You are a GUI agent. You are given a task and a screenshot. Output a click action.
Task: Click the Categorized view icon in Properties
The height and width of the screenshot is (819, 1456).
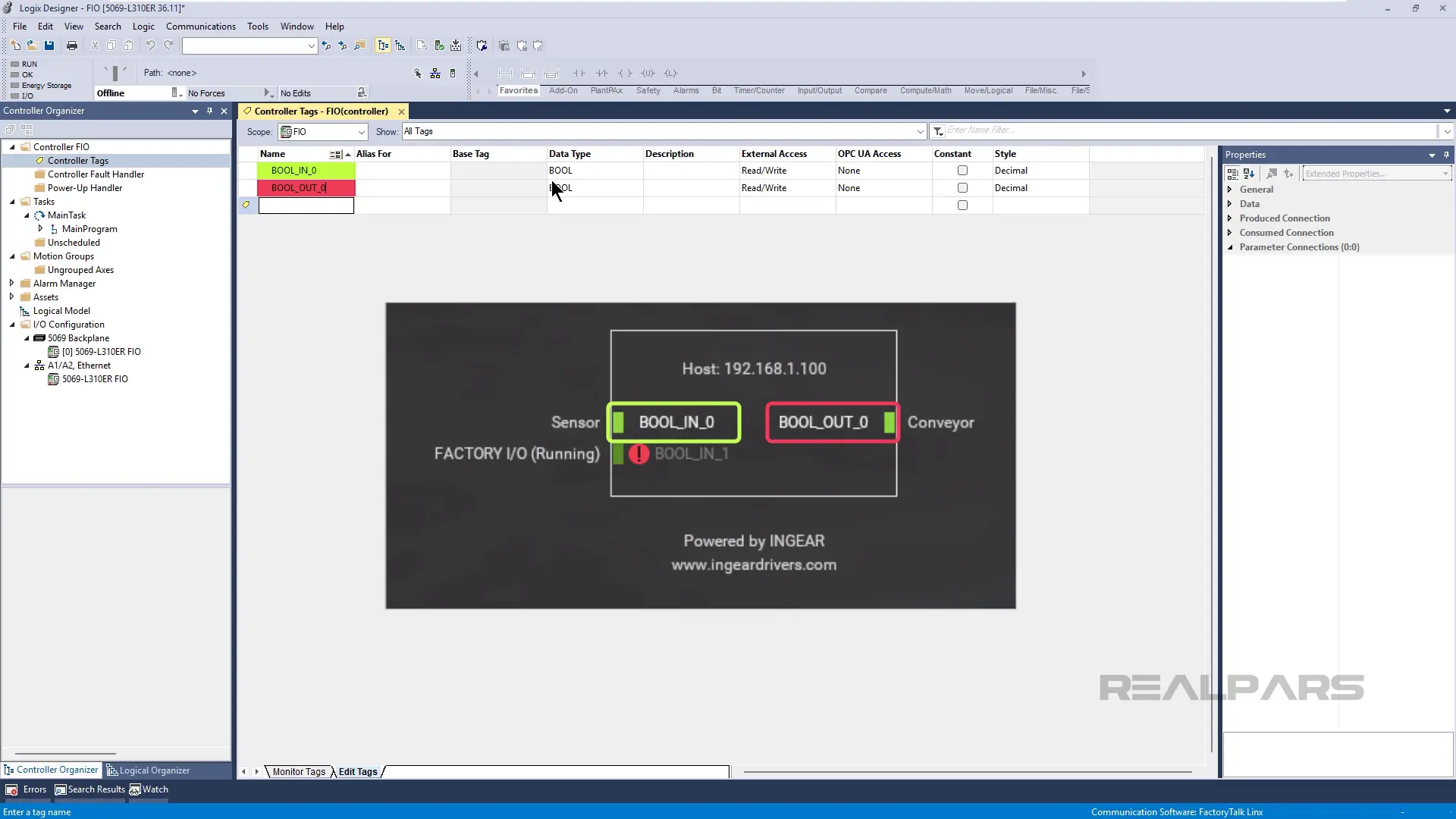click(1233, 174)
